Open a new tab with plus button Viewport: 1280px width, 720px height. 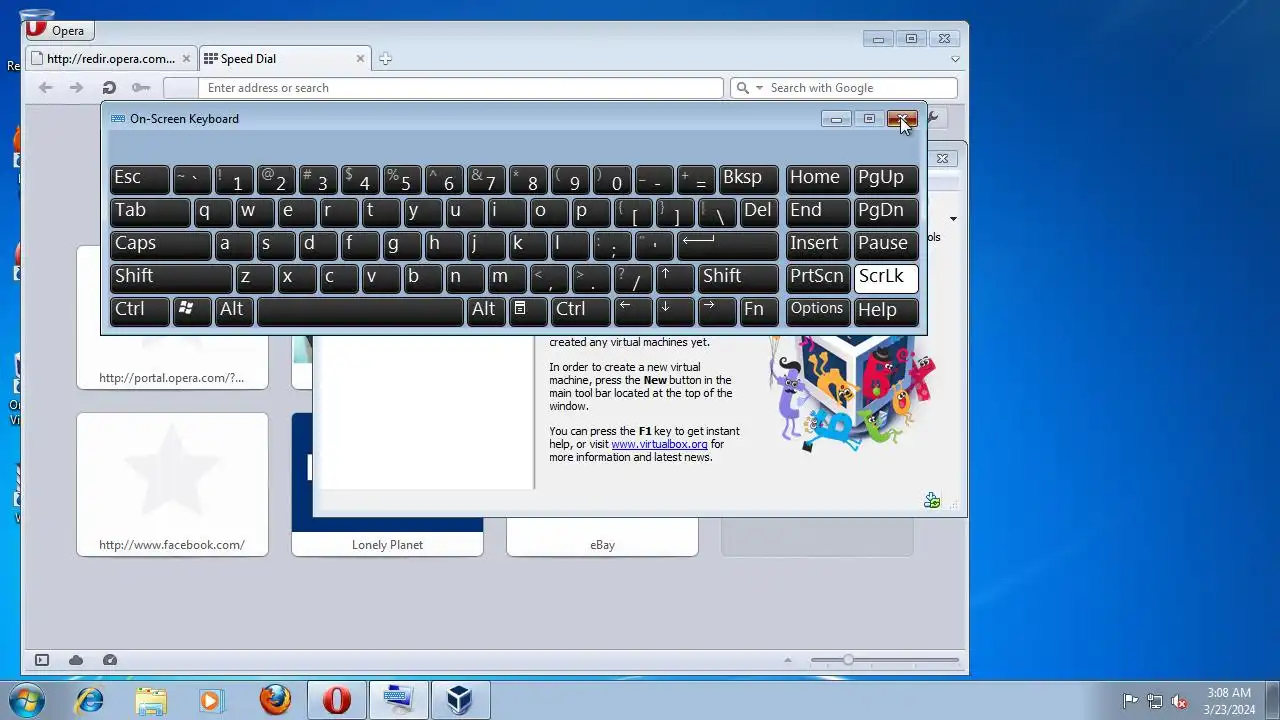point(385,58)
